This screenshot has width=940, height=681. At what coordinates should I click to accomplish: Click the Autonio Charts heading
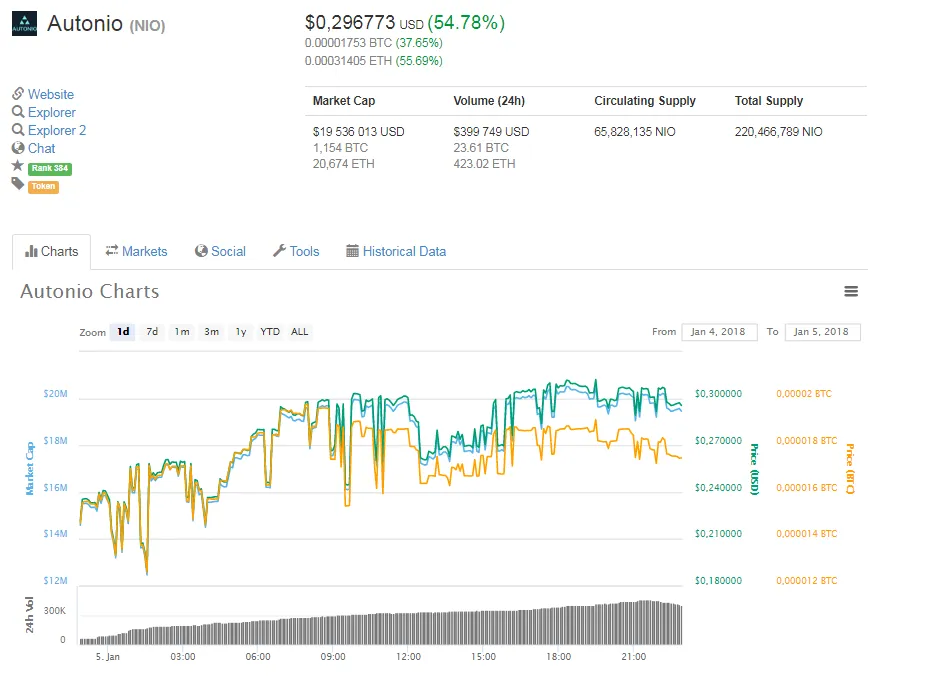coord(90,291)
